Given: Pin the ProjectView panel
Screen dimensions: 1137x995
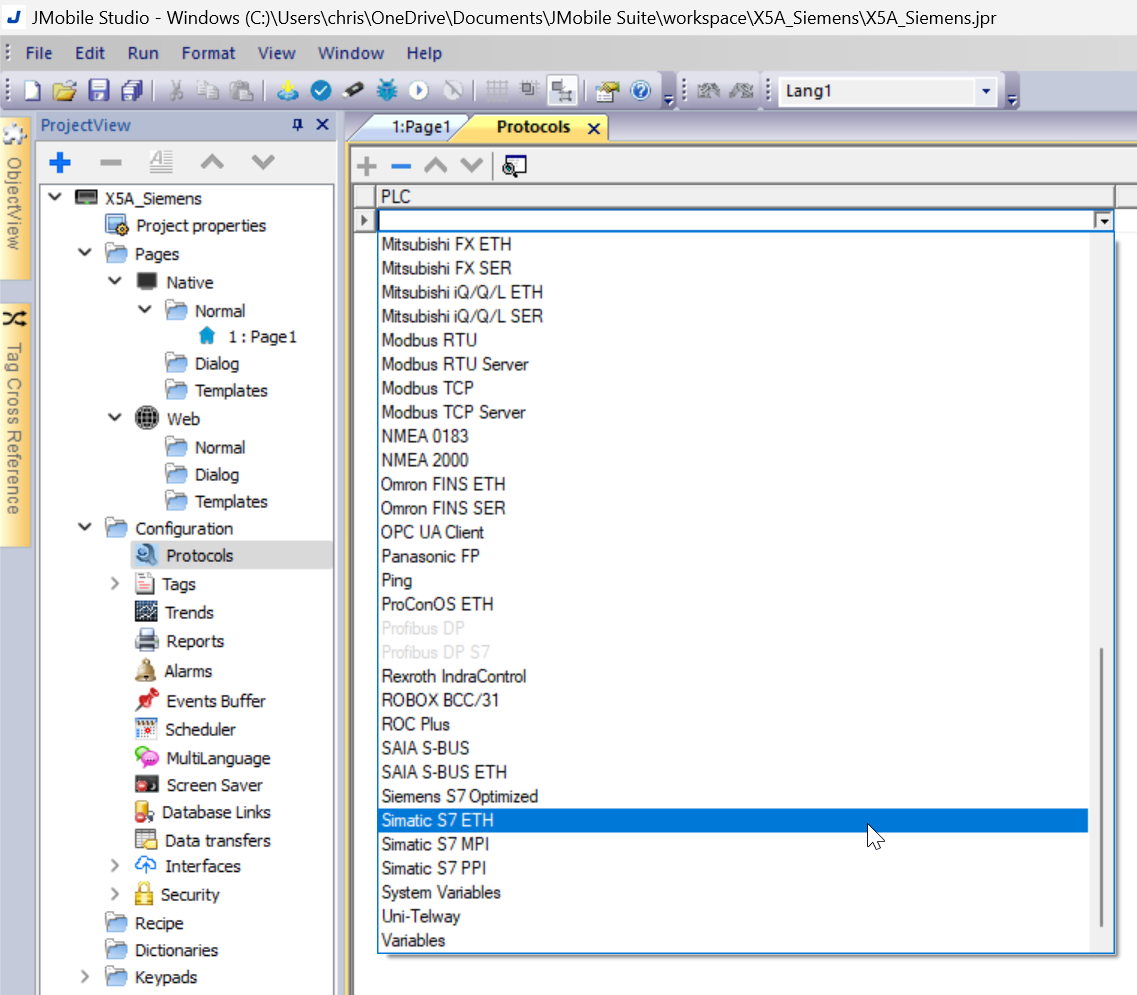Looking at the screenshot, I should click(297, 125).
